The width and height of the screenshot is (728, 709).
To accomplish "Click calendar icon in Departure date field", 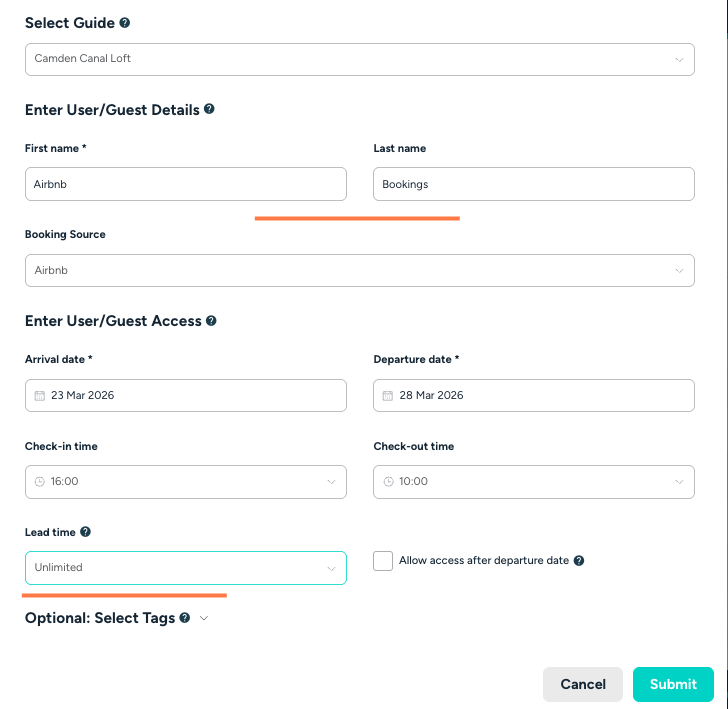I will pyautogui.click(x=388, y=395).
